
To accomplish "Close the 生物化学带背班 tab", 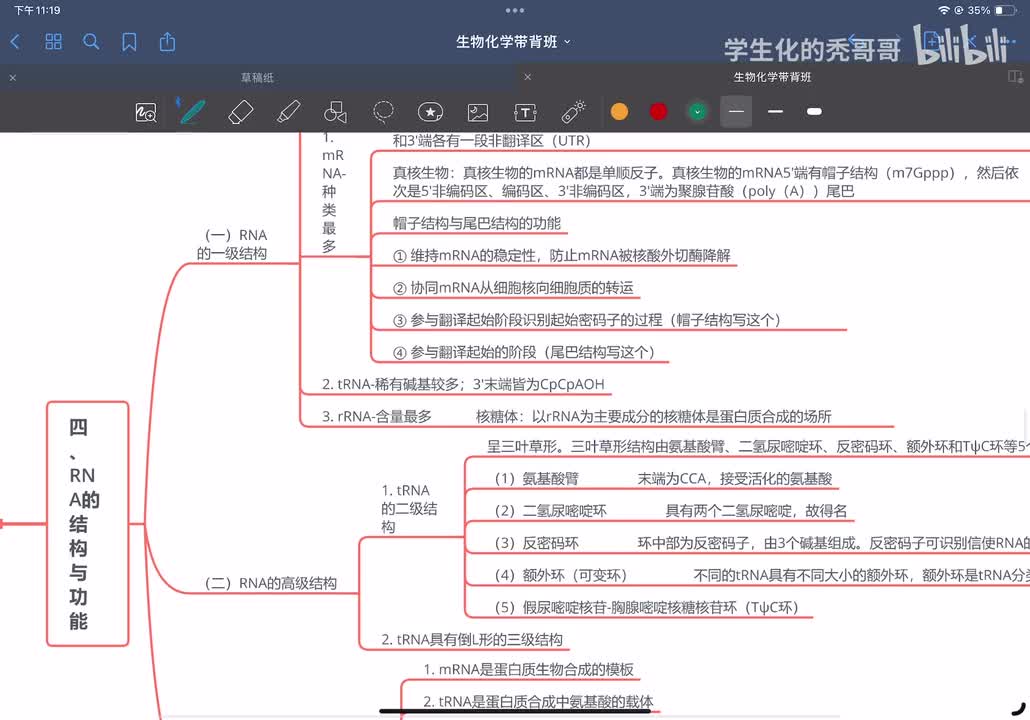I will tap(527, 77).
